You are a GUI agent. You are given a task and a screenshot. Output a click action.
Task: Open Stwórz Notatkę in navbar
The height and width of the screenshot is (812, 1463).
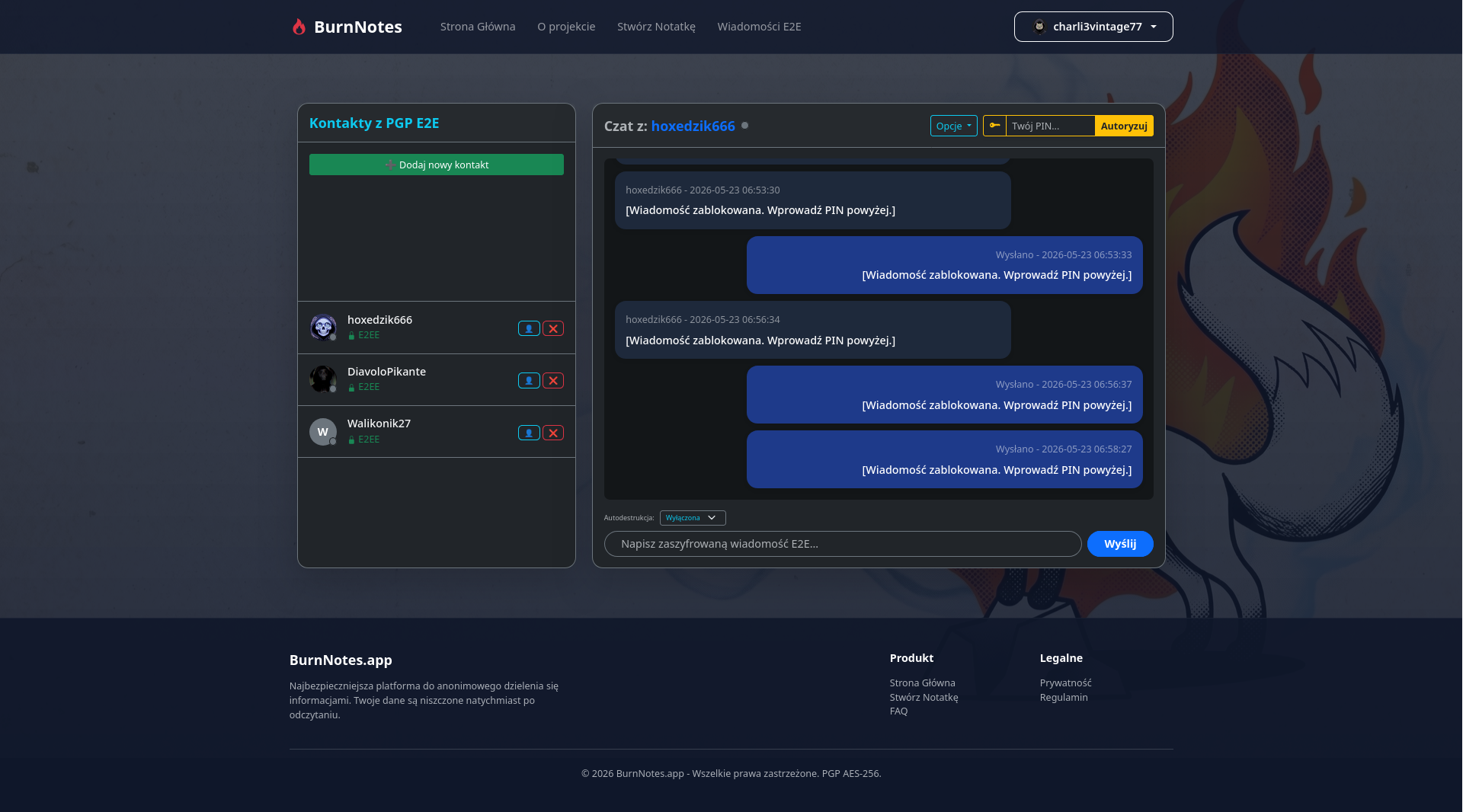tap(656, 27)
